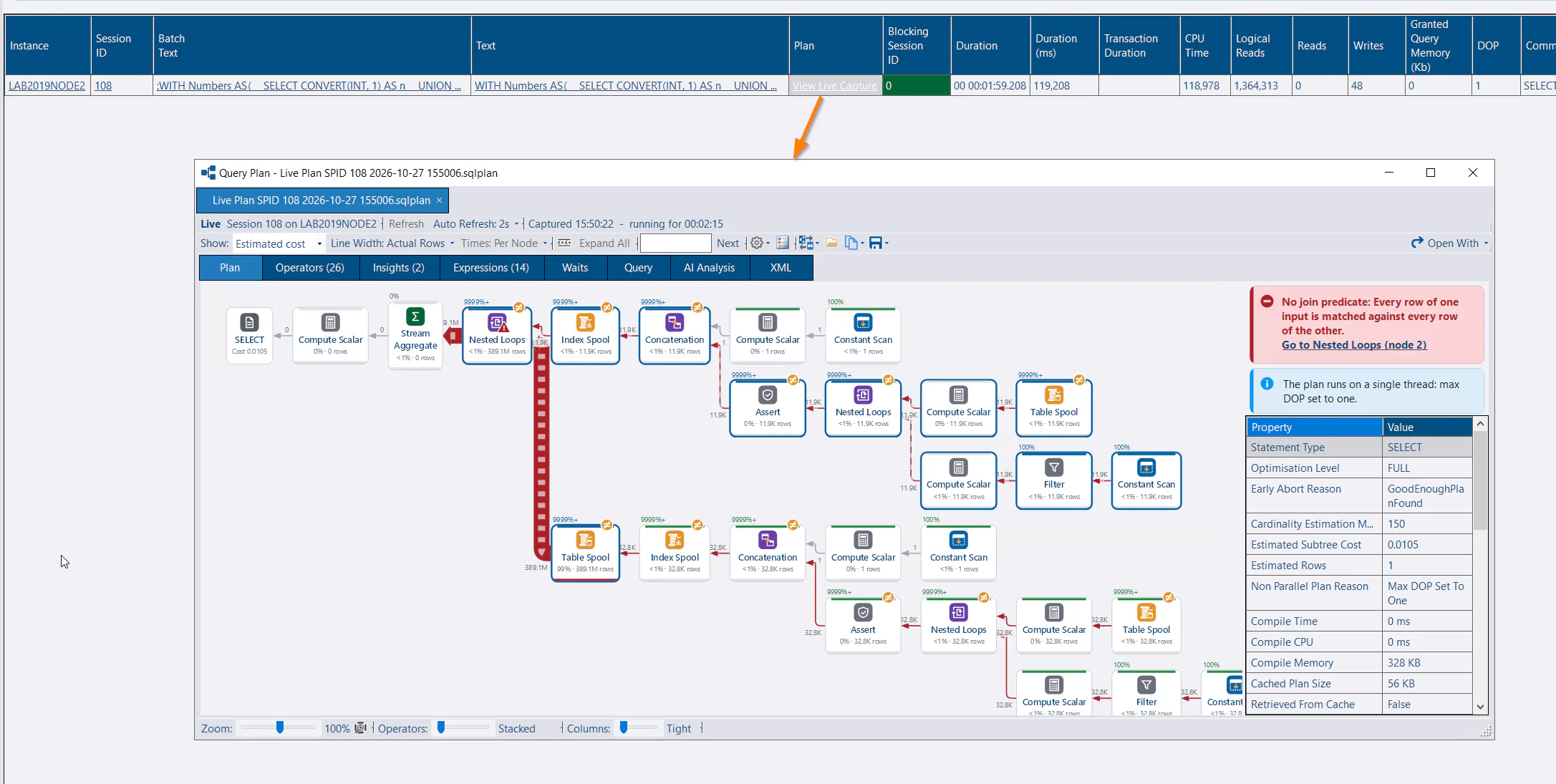1556x784 pixels.
Task: Click the Cached Plan Size property row
Action: click(1359, 684)
